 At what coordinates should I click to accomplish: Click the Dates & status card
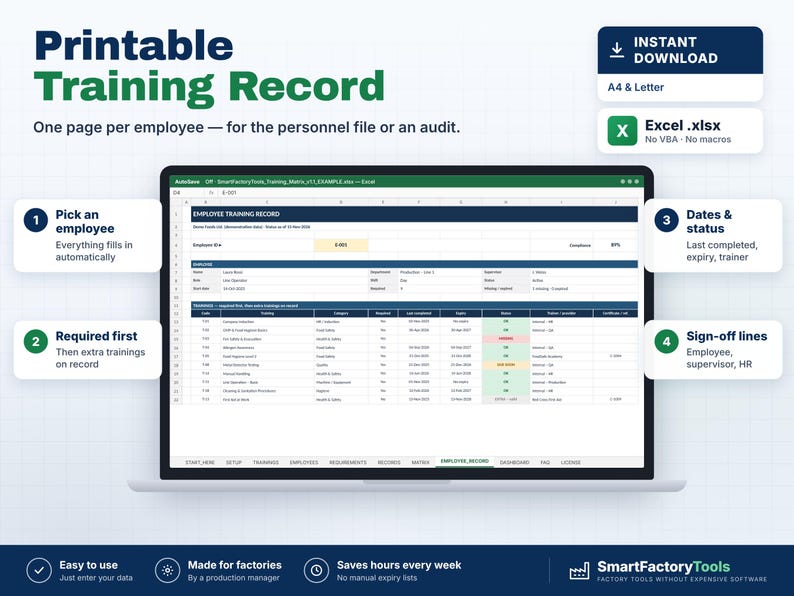pyautogui.click(x=713, y=235)
